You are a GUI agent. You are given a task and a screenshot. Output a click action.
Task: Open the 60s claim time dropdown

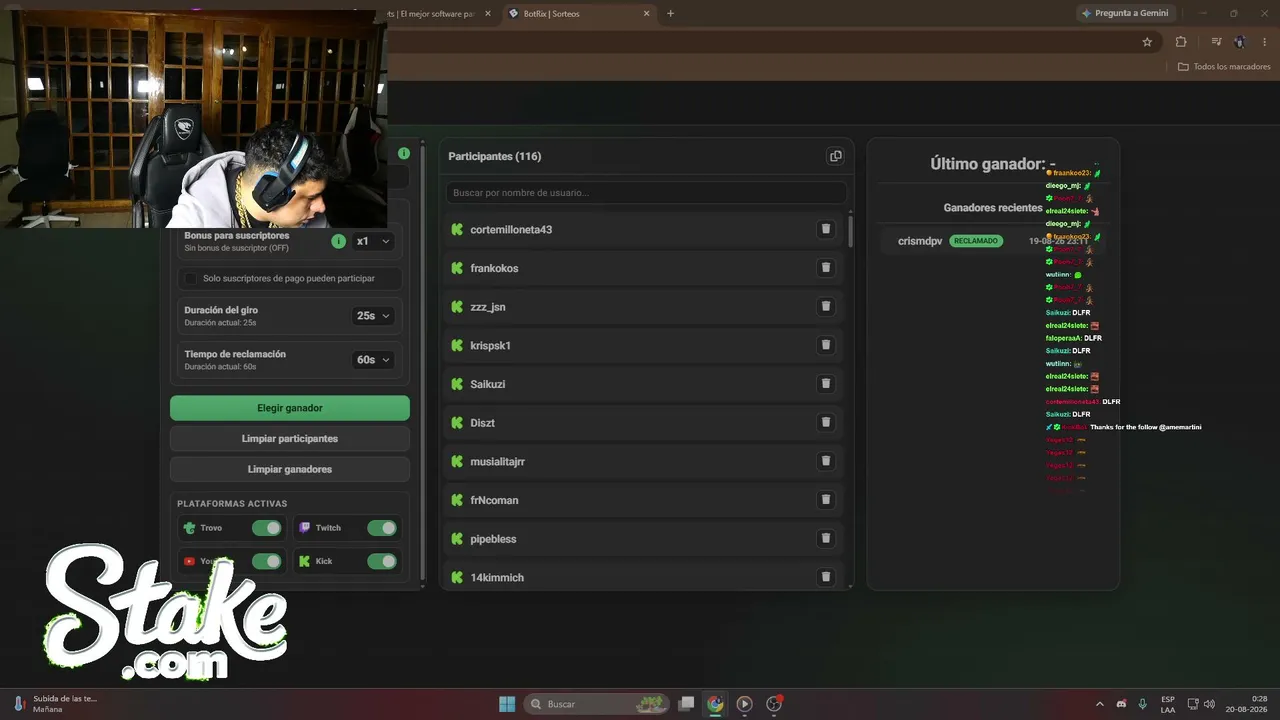point(373,360)
